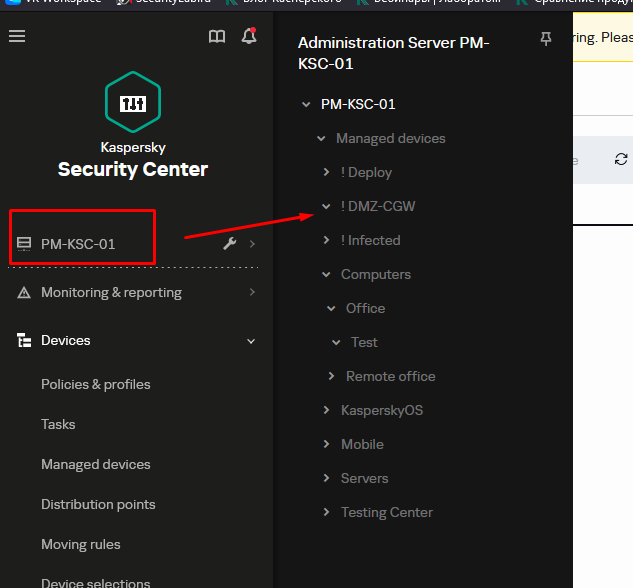
Task: Collapse the Devices section chevron
Action: point(251,341)
